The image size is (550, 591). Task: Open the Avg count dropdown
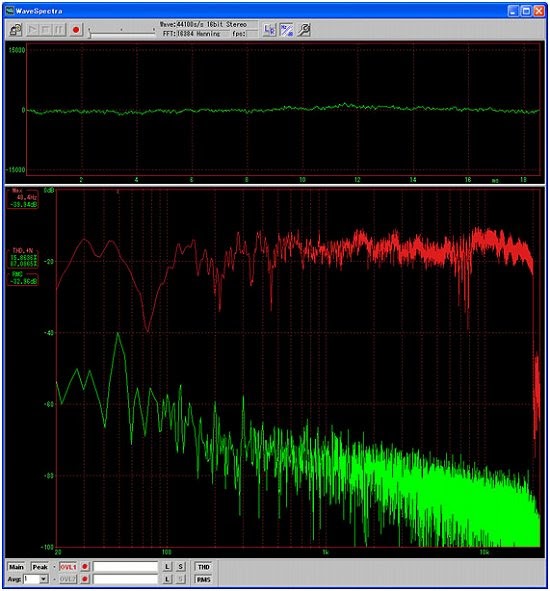click(x=44, y=579)
